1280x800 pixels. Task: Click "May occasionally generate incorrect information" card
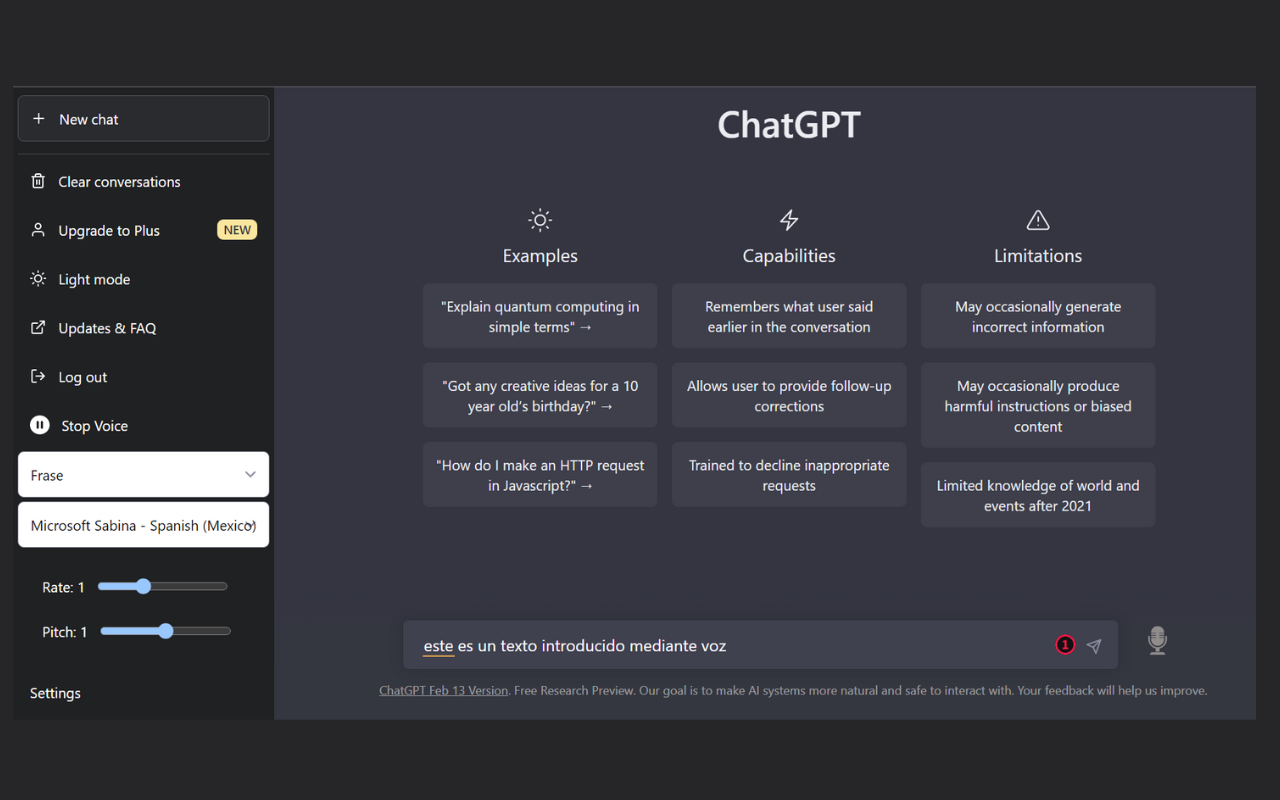point(1038,316)
